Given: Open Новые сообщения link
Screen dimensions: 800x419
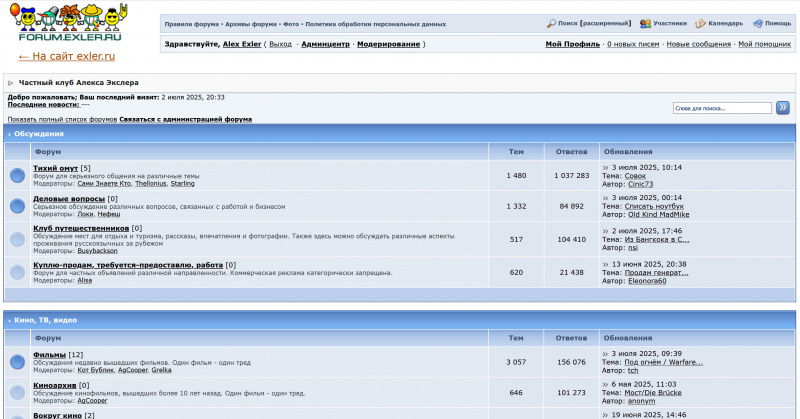Looking at the screenshot, I should tap(698, 44).
